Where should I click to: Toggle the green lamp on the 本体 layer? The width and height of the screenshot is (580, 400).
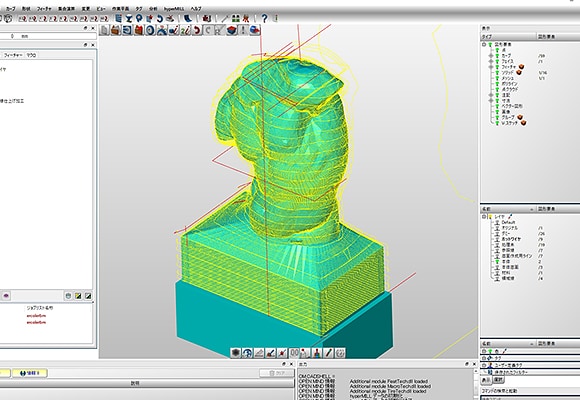click(498, 261)
